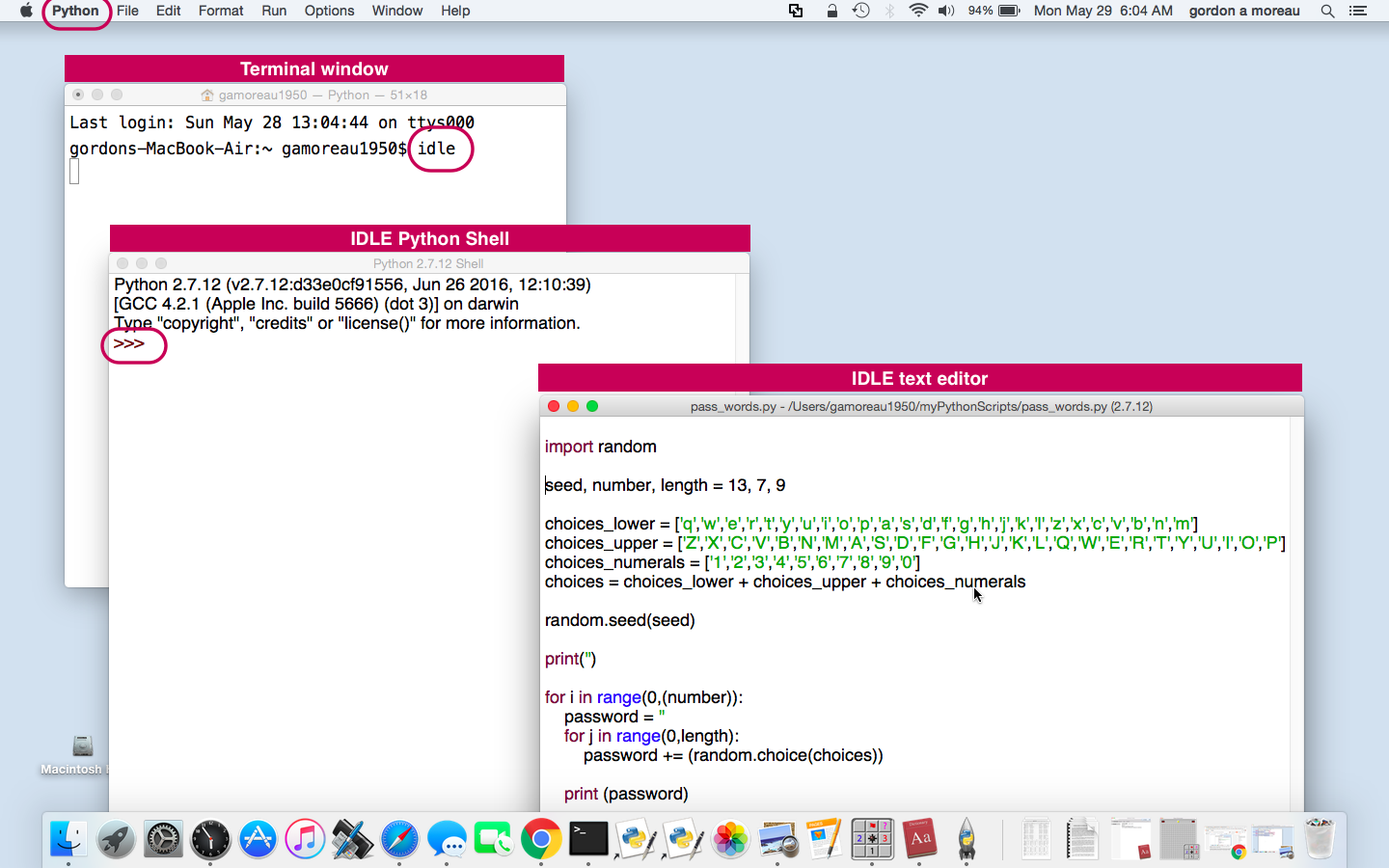Open the Edit menu
This screenshot has width=1389, height=868.
169,11
